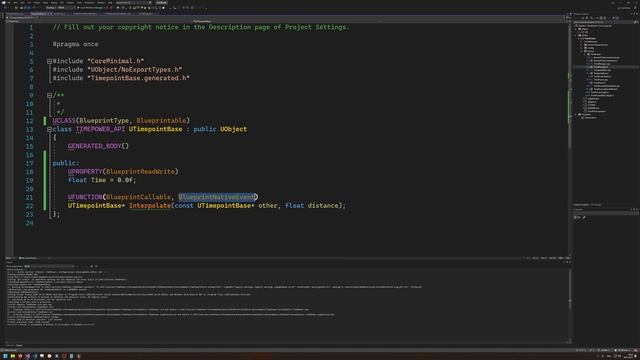The width and height of the screenshot is (640, 360).
Task: Click 'public:' access specifier on line 17
Action: point(66,163)
